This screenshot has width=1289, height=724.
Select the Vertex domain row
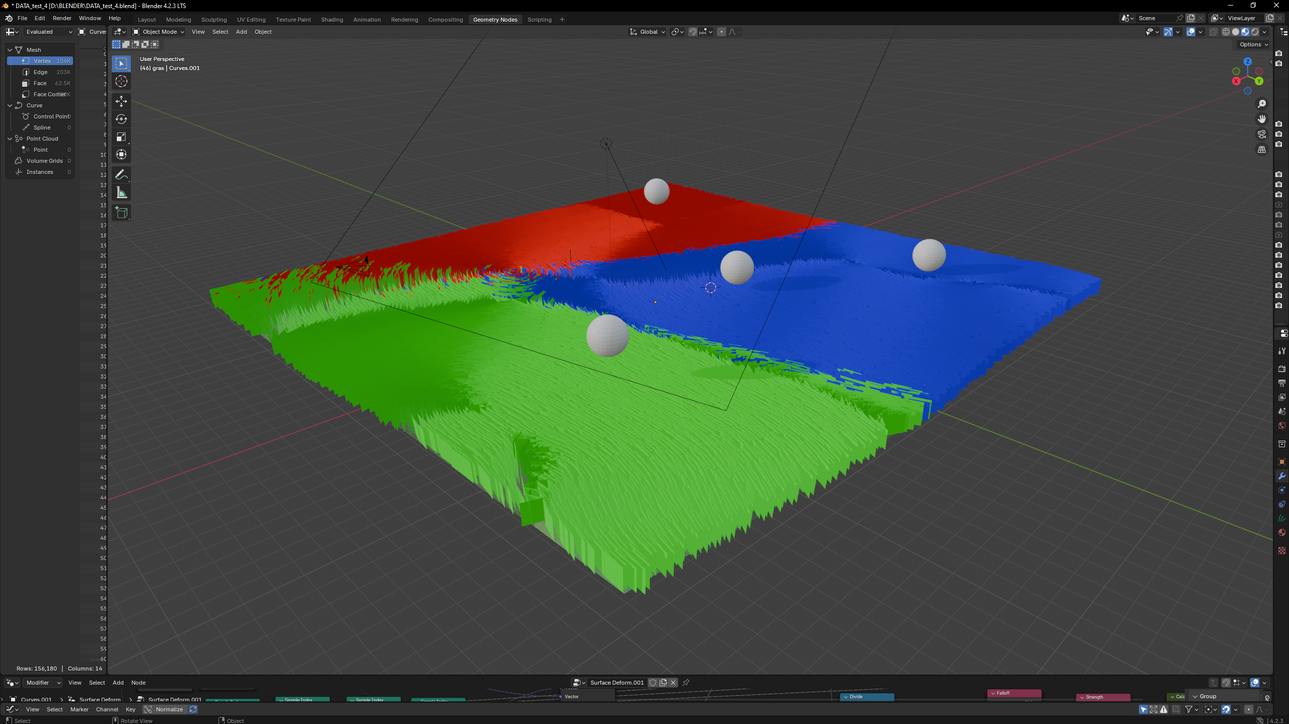pos(40,61)
